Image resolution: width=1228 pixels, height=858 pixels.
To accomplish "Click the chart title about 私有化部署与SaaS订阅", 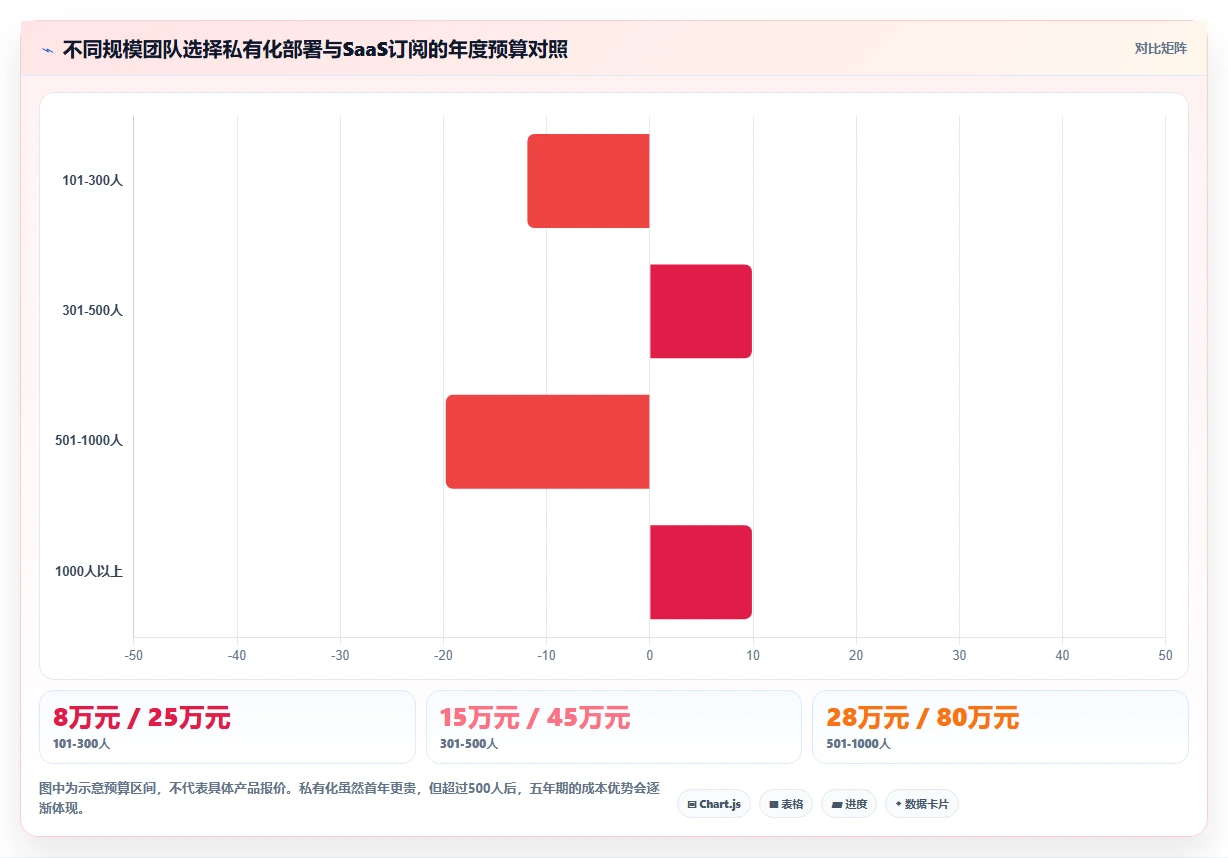I will click(x=315, y=49).
